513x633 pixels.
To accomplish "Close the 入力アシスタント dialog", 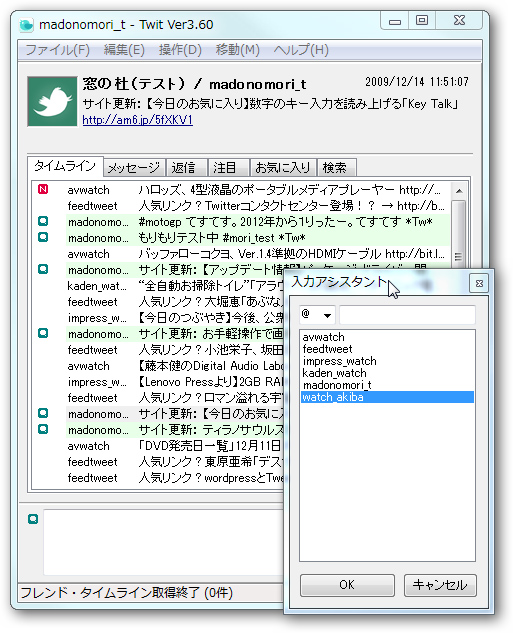I will (479, 283).
